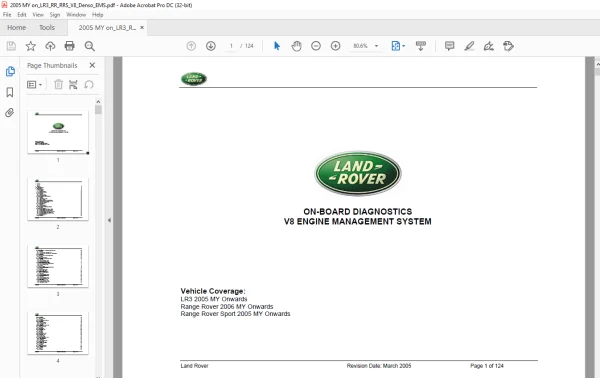Screen dimensions: 600x378
Task: Go to previous page arrow icon
Action: coord(191,46)
